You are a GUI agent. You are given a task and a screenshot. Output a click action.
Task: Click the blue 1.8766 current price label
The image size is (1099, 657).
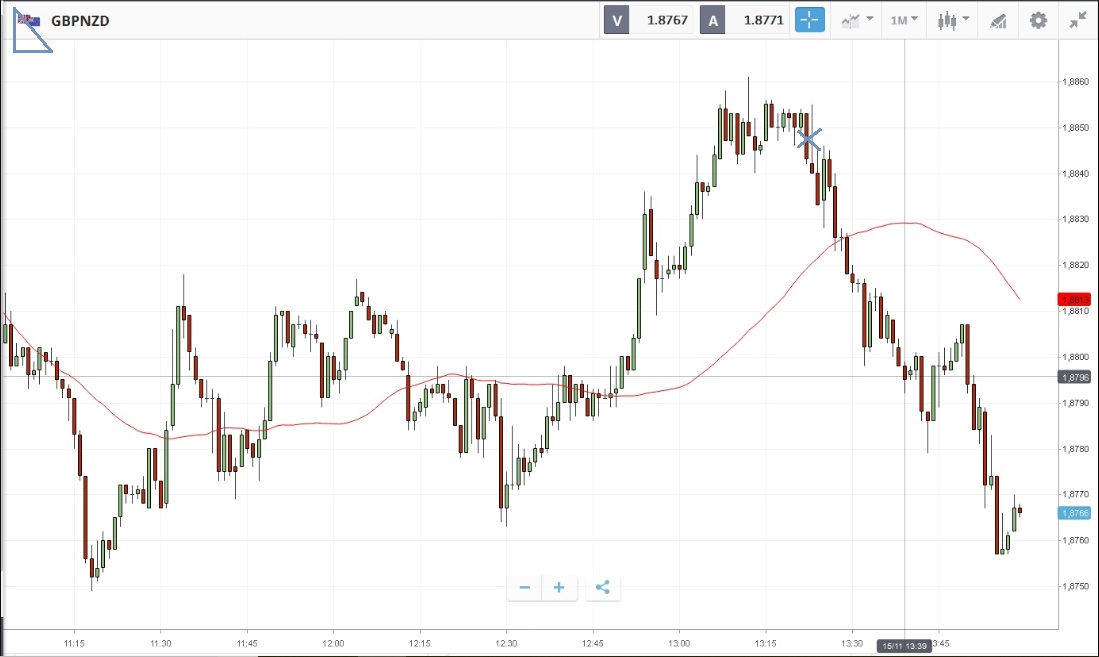(x=1076, y=513)
